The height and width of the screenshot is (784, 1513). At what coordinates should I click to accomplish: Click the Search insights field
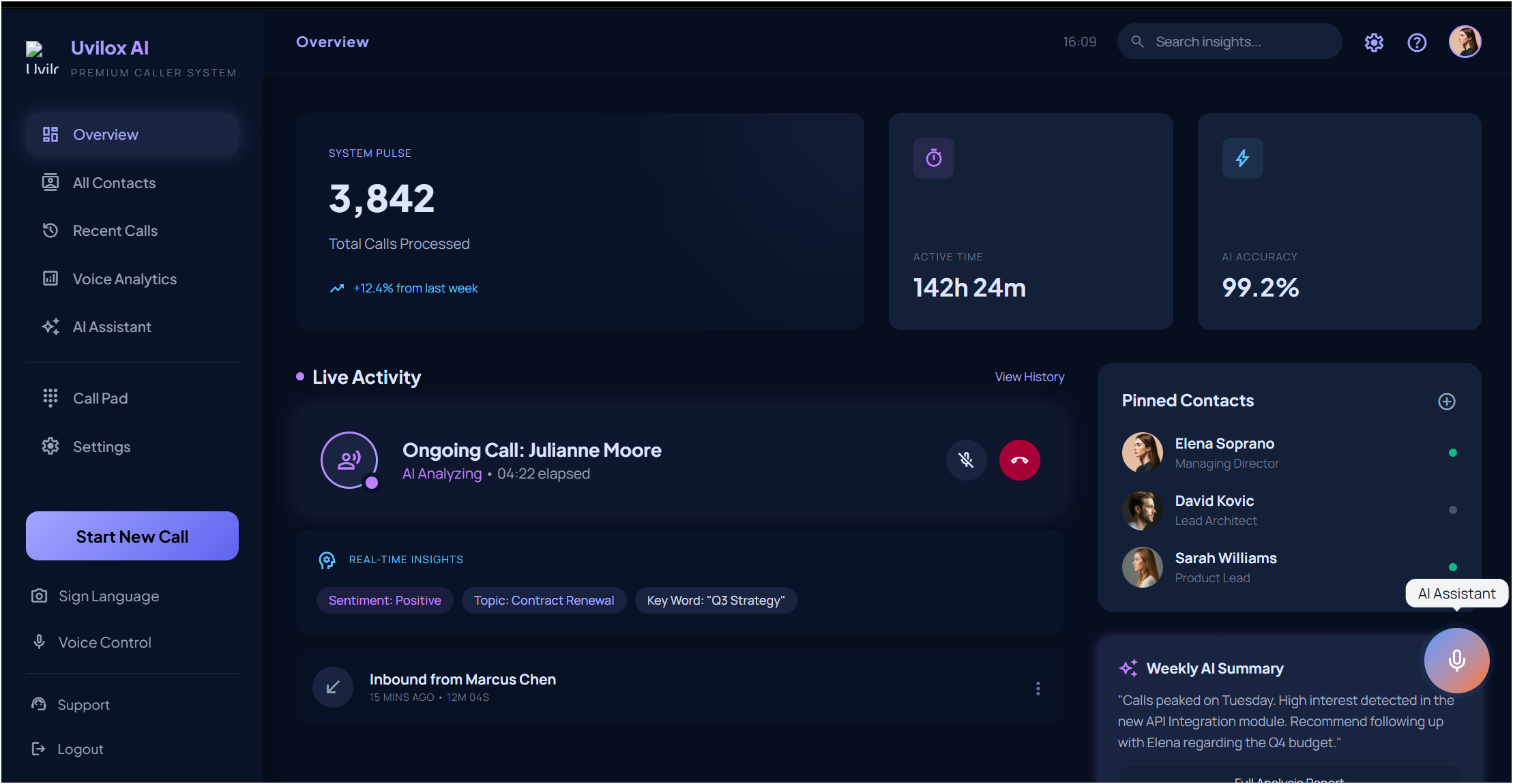(x=1229, y=42)
